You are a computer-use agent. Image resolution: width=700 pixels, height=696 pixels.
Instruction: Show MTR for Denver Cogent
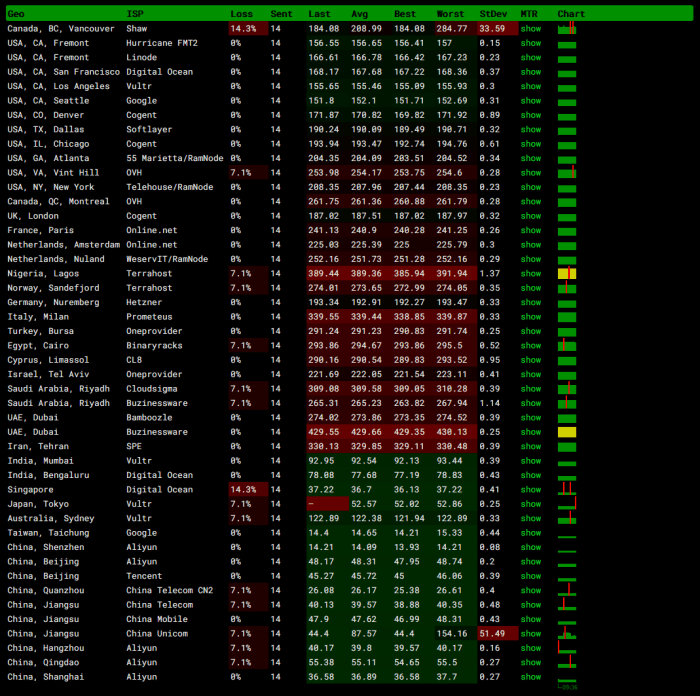coord(531,115)
